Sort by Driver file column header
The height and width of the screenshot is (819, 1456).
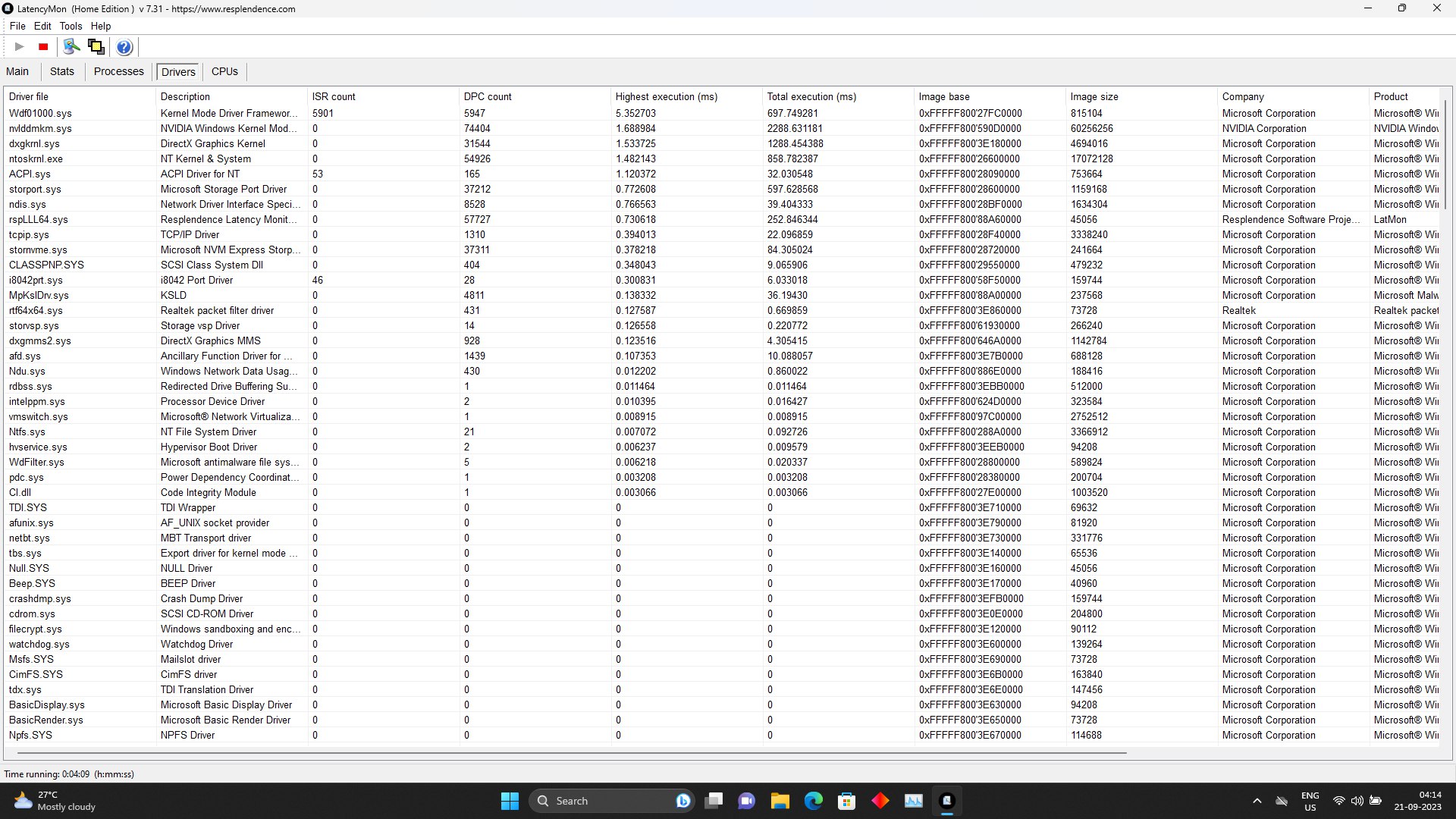(80, 96)
